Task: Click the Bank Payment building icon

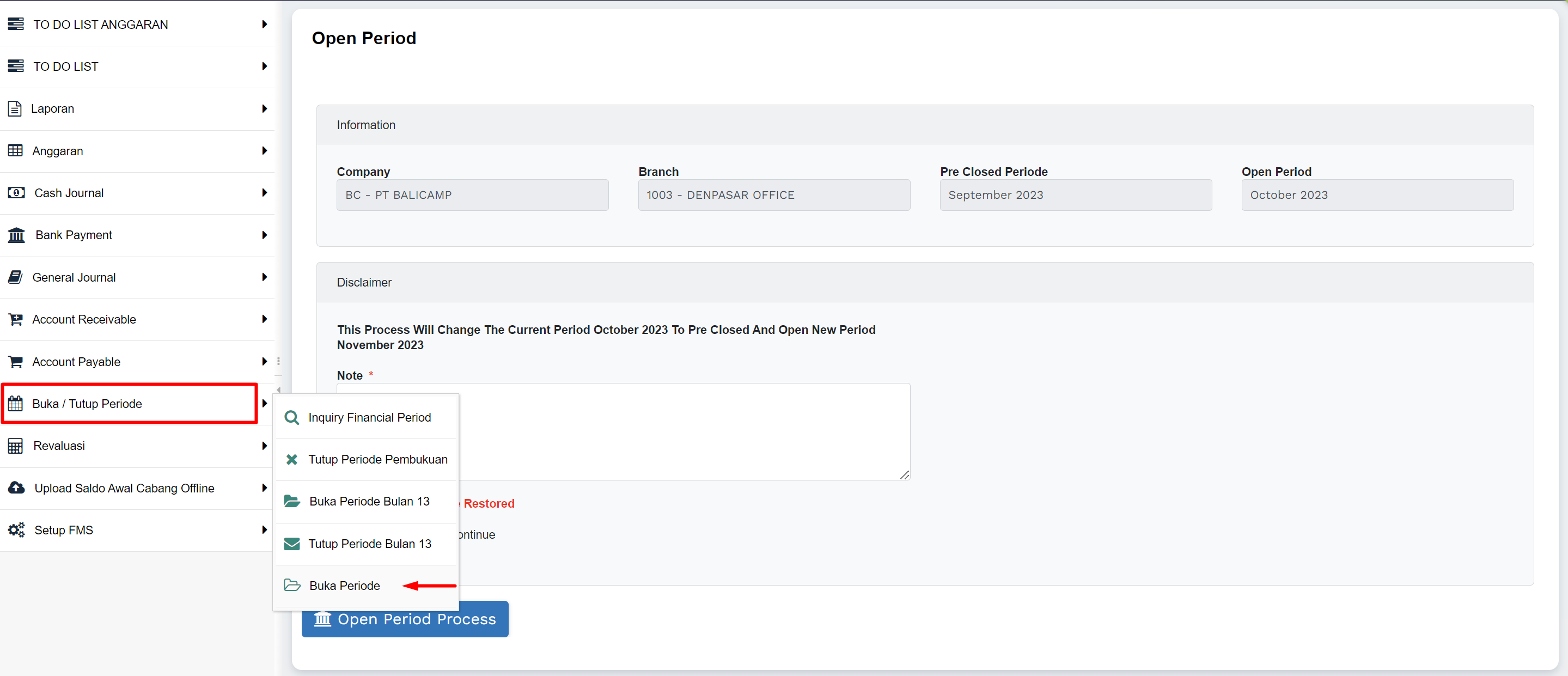Action: 16,235
